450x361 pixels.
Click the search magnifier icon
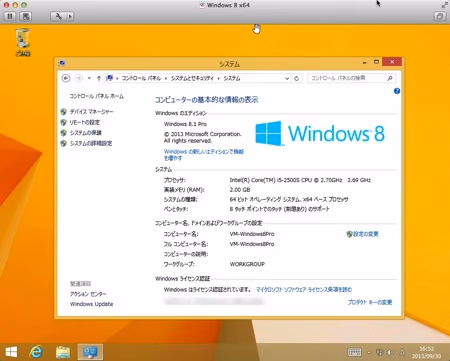390,78
